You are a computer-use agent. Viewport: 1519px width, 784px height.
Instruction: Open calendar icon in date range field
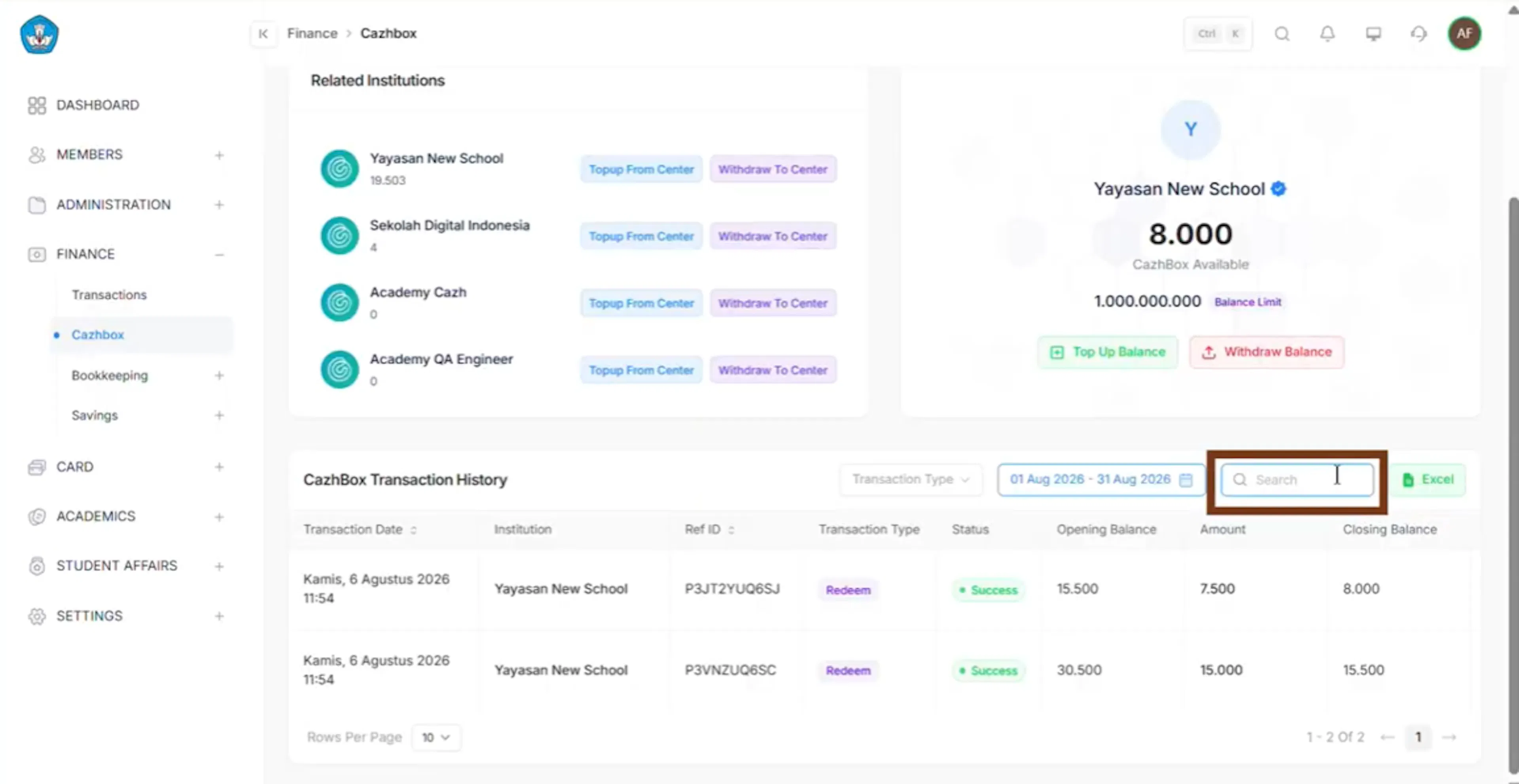point(1185,480)
